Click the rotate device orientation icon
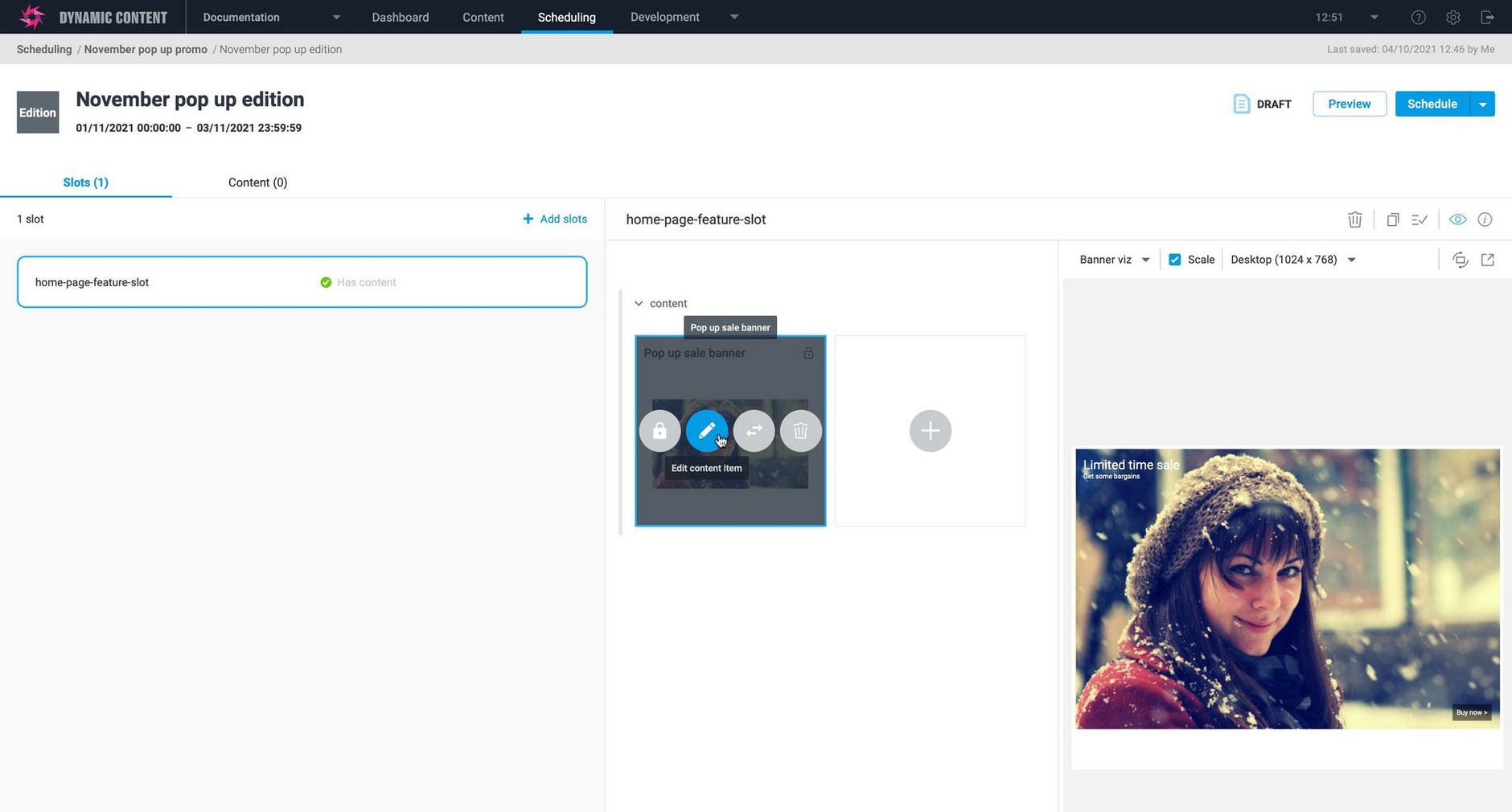 (1460, 260)
